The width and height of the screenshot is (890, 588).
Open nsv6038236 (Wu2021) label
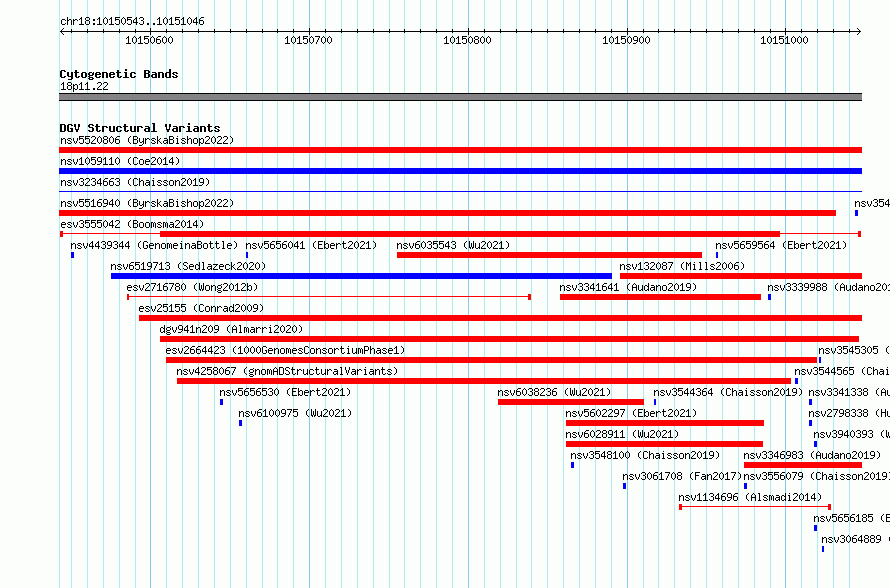pyautogui.click(x=555, y=392)
